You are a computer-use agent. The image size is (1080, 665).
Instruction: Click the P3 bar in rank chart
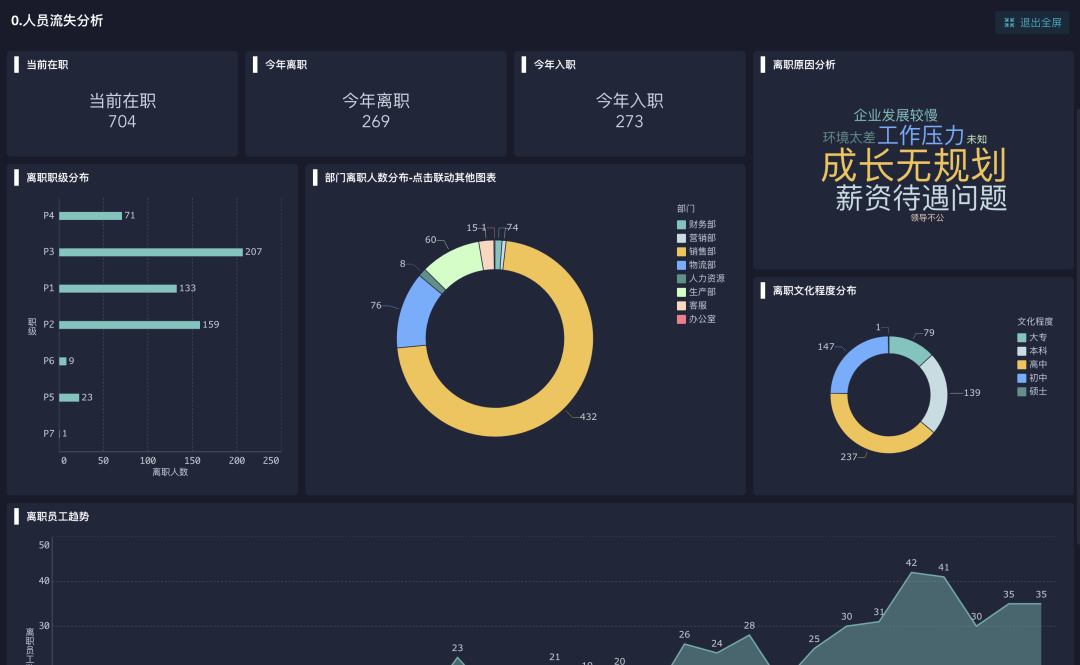150,252
